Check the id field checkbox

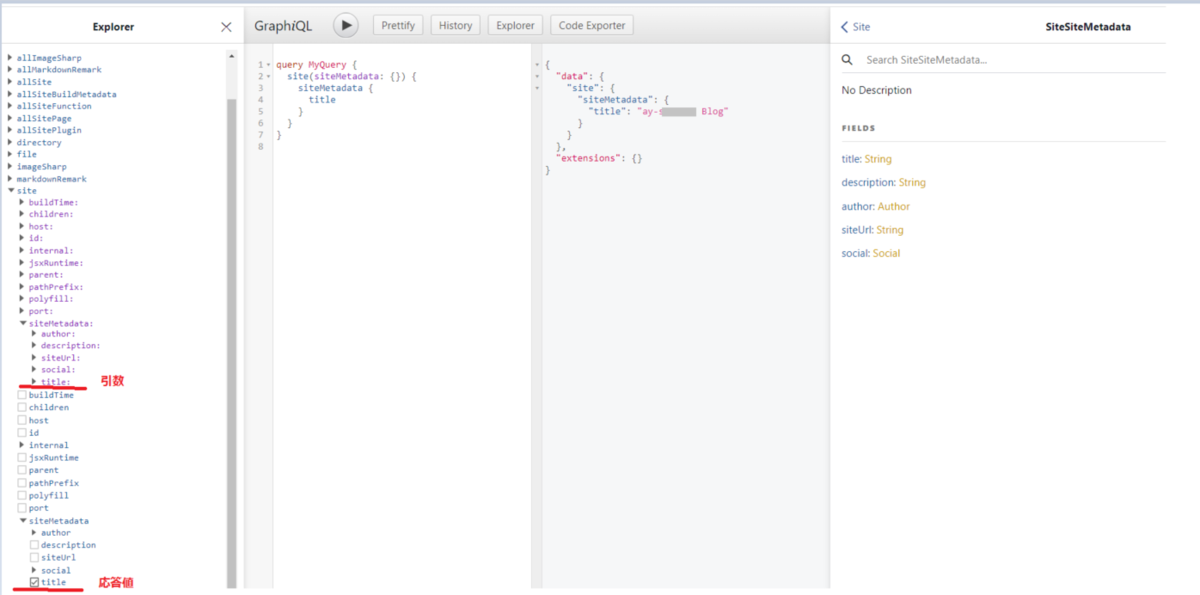[x=22, y=433]
